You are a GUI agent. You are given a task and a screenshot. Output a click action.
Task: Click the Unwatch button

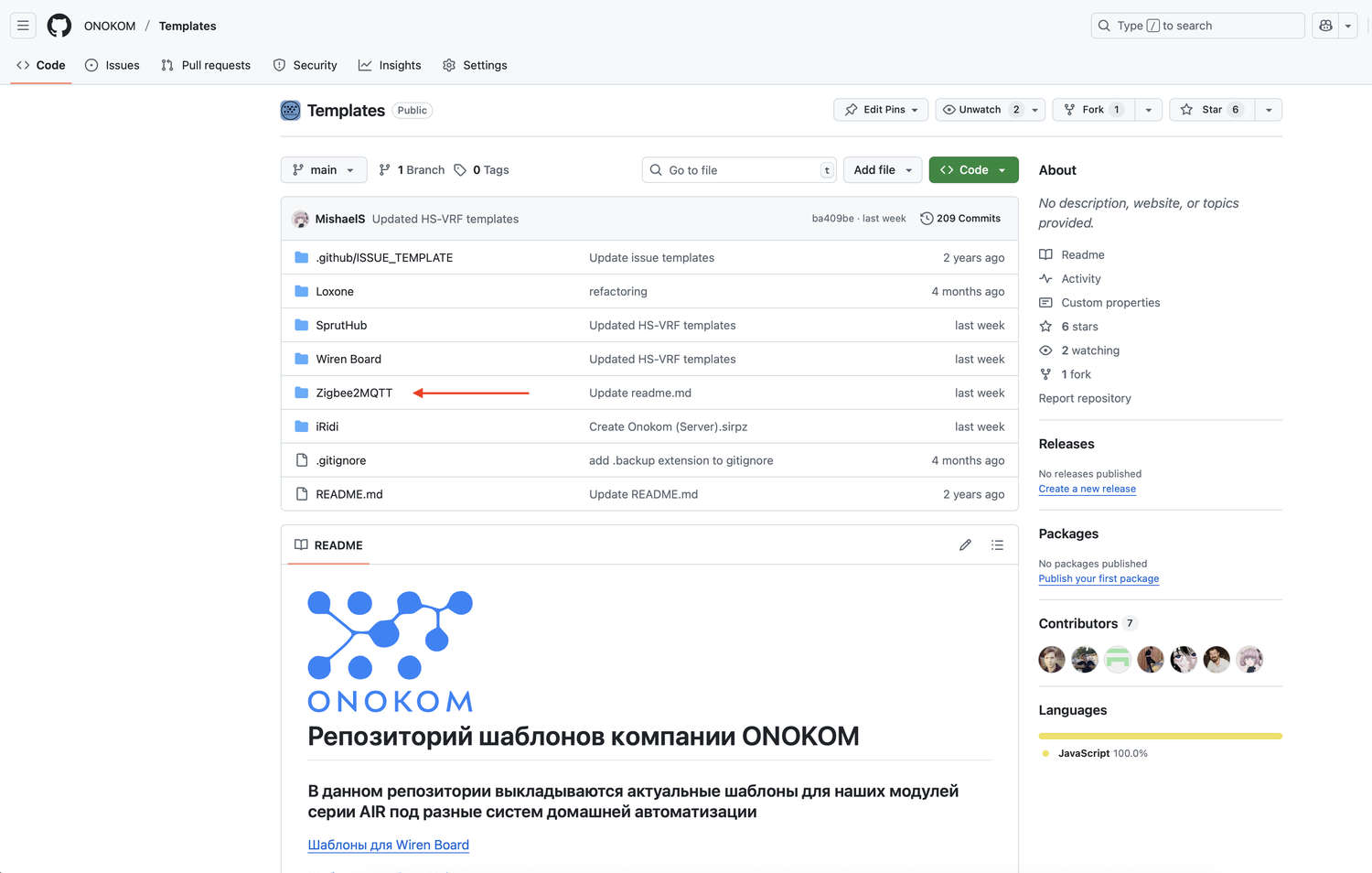pyautogui.click(x=981, y=110)
